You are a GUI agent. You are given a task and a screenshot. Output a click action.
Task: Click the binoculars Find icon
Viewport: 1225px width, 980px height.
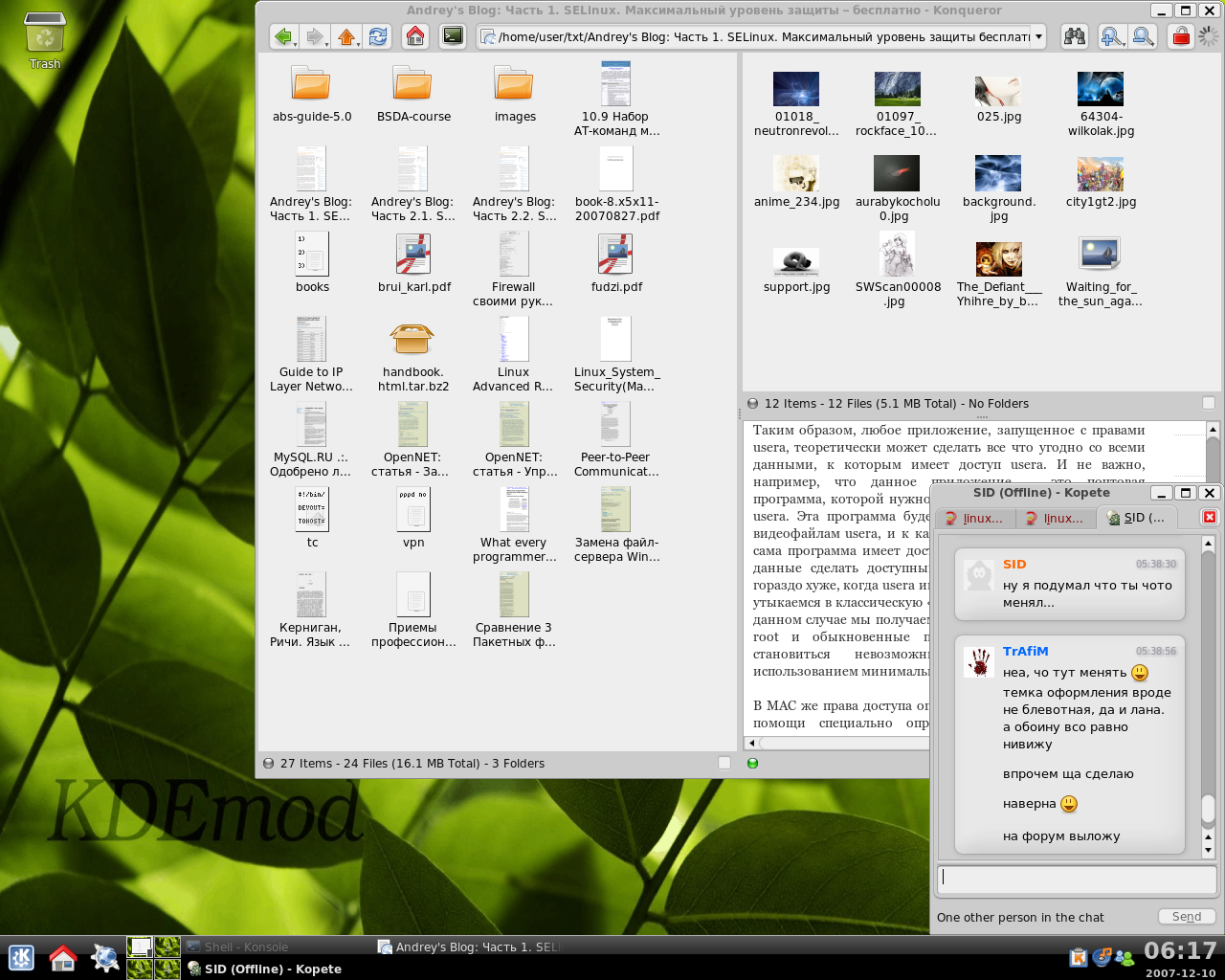[1075, 36]
